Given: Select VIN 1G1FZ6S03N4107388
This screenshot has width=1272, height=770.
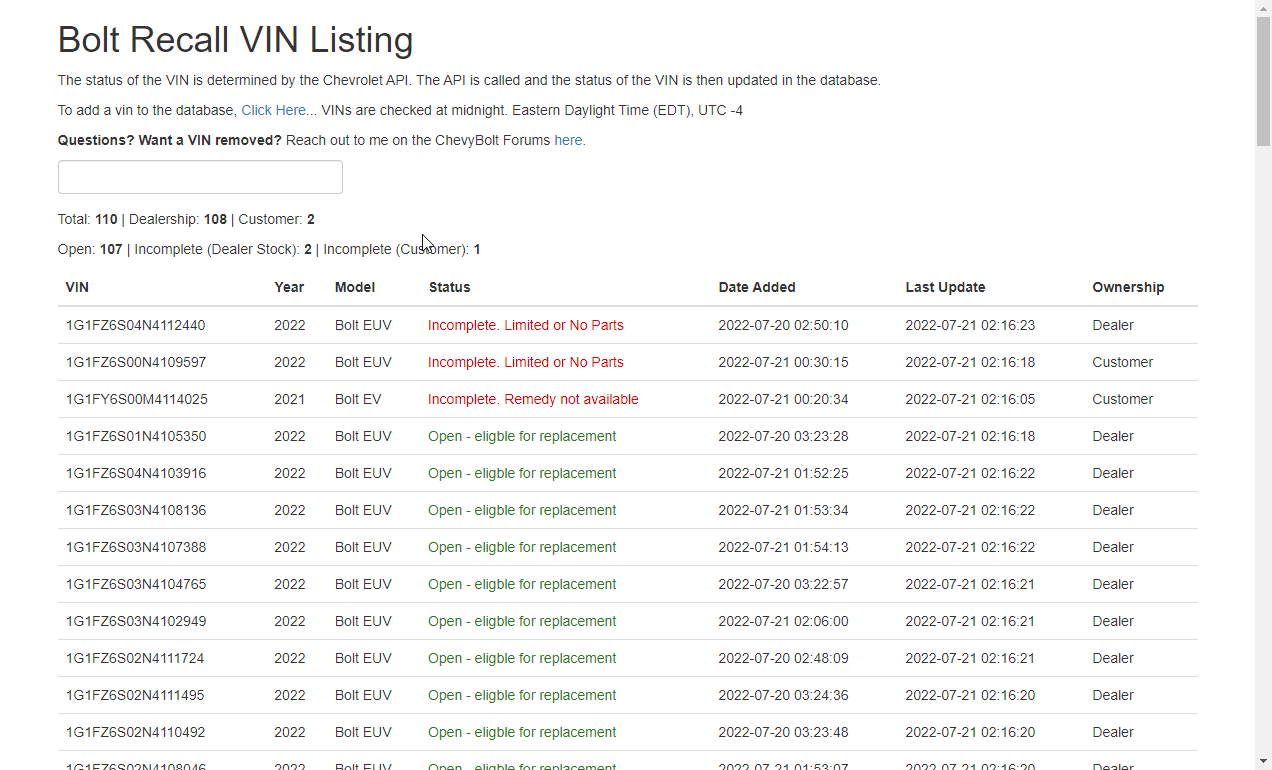Looking at the screenshot, I should (136, 547).
